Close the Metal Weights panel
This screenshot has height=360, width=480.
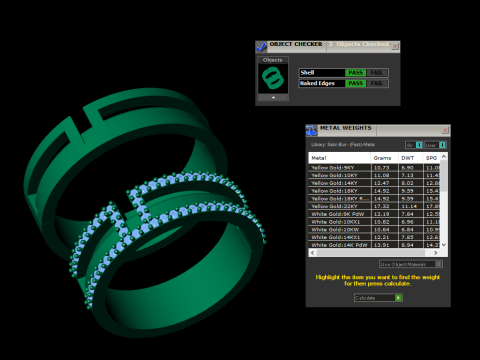pos(445,130)
